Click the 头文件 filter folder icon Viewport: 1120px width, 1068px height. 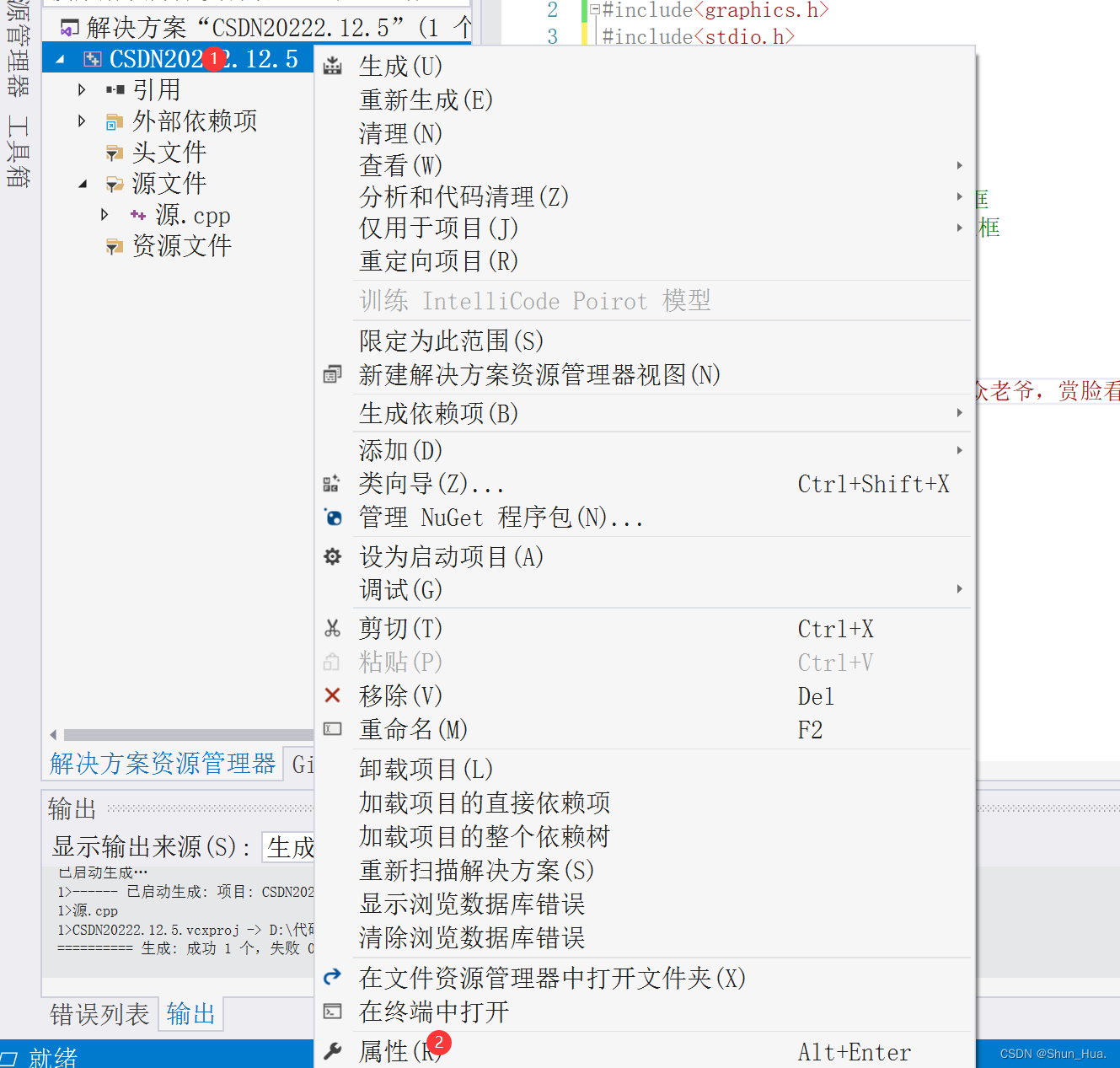click(x=115, y=153)
